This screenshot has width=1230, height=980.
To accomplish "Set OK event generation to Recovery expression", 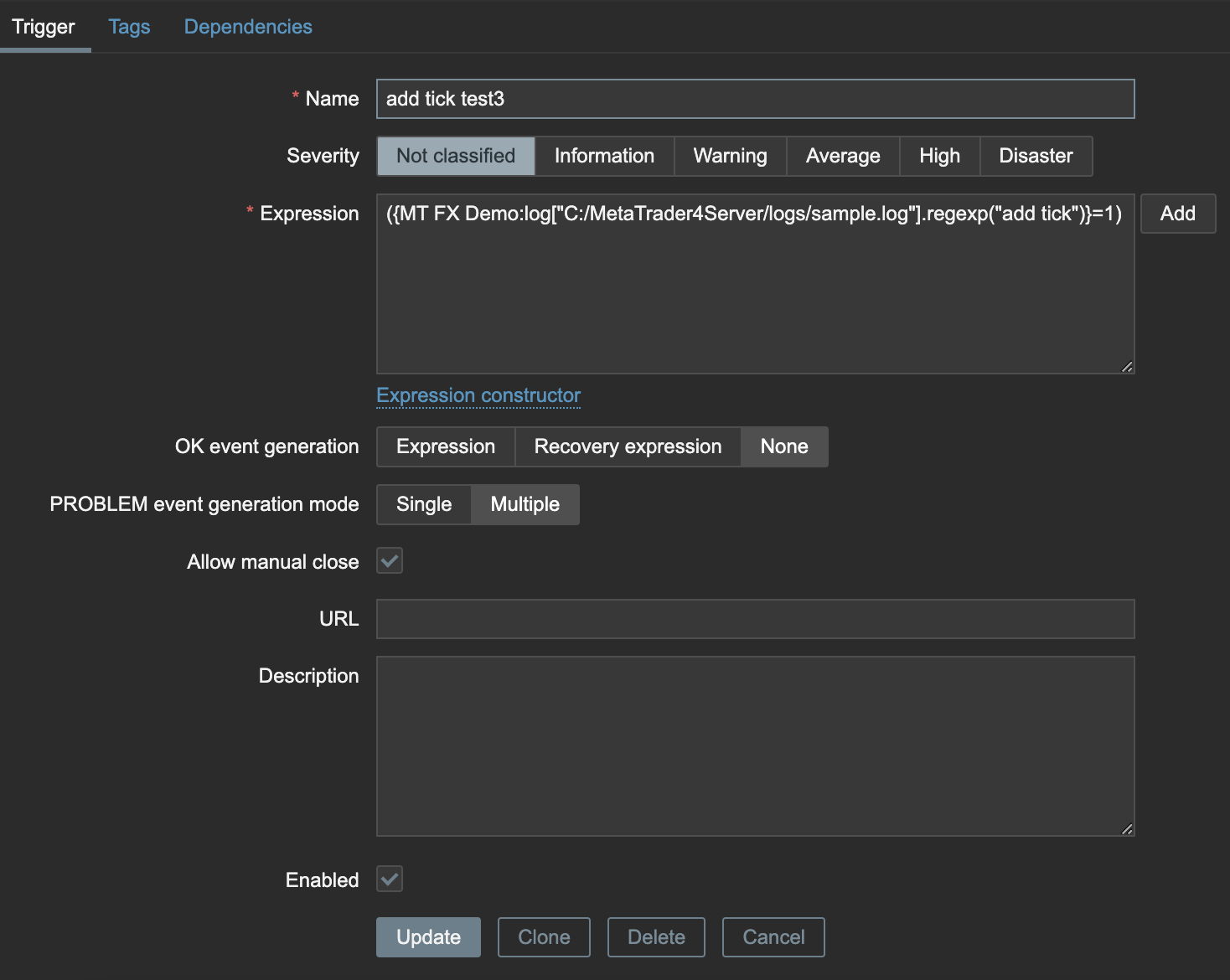I will click(x=628, y=446).
